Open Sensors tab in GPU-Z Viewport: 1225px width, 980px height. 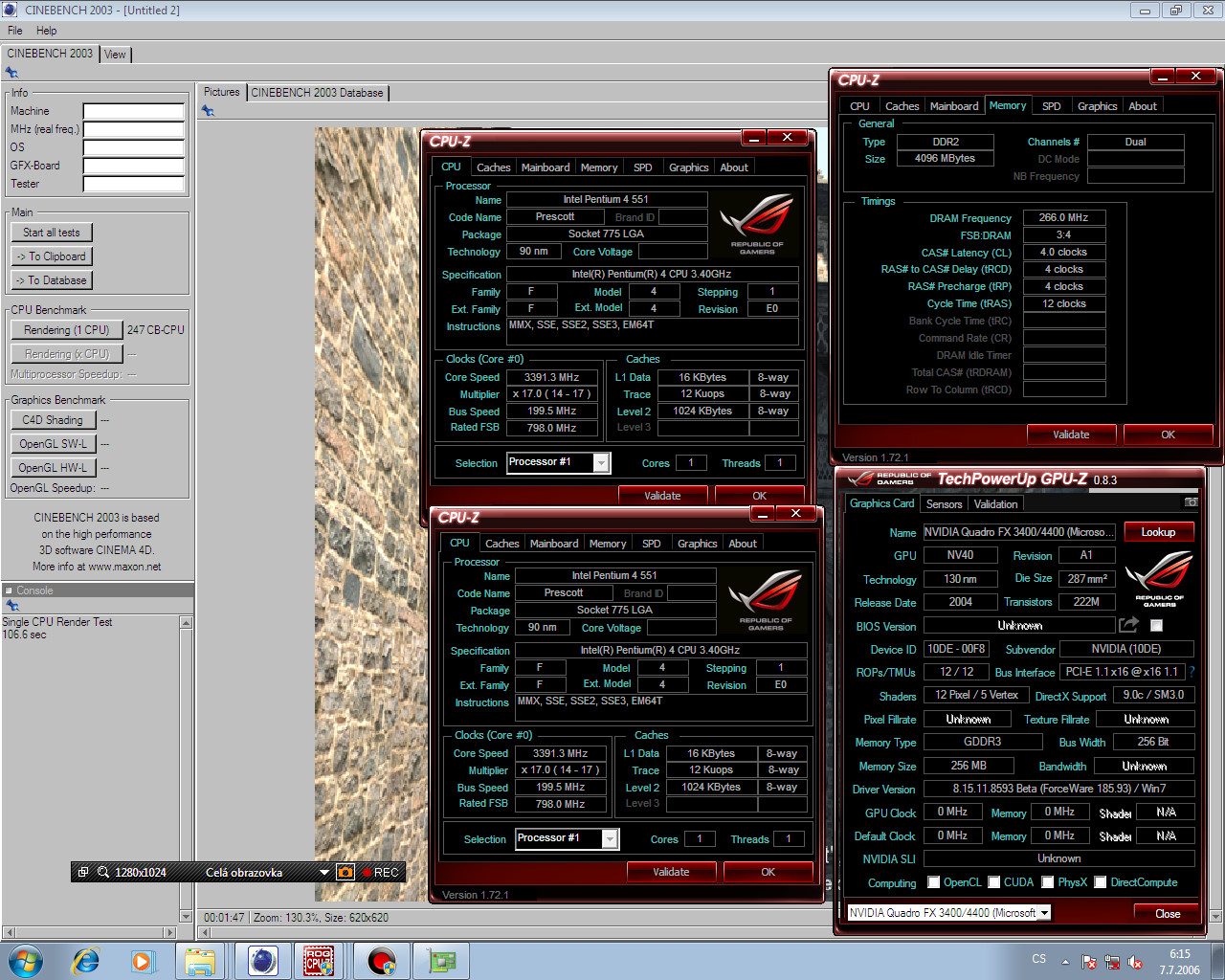pos(944,504)
